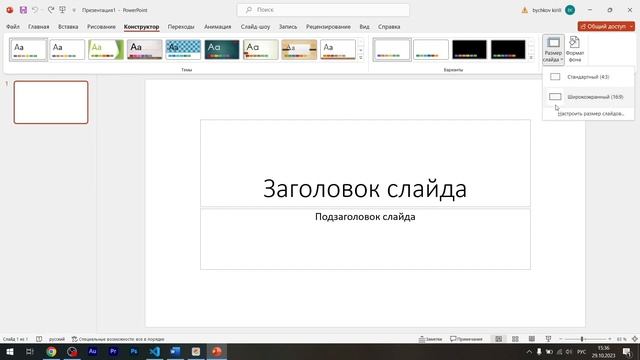Open the Файл menu
Image resolution: width=640 pixels, height=360 pixels.
[13, 27]
